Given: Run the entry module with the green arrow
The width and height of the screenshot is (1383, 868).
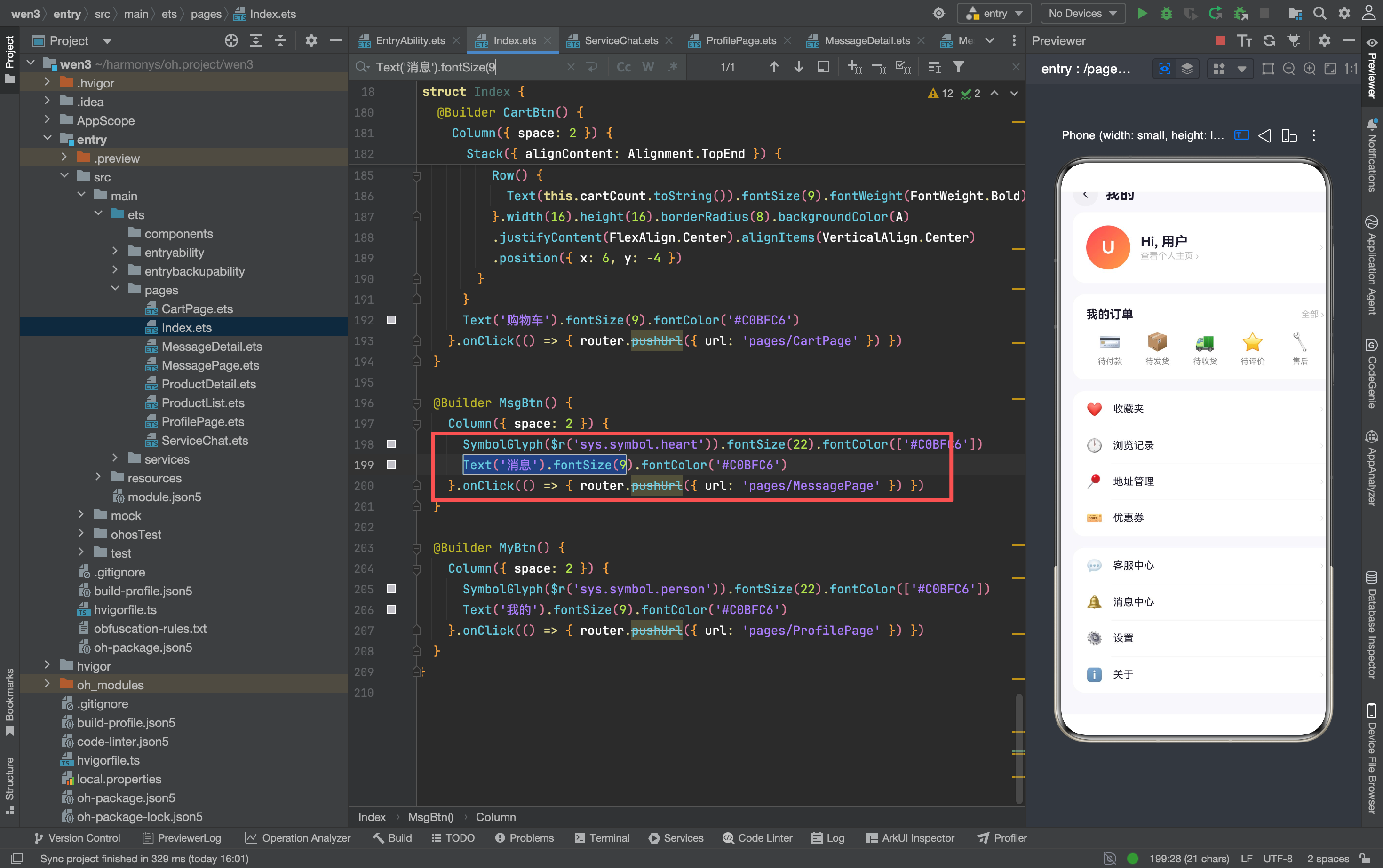Looking at the screenshot, I should coord(1142,13).
